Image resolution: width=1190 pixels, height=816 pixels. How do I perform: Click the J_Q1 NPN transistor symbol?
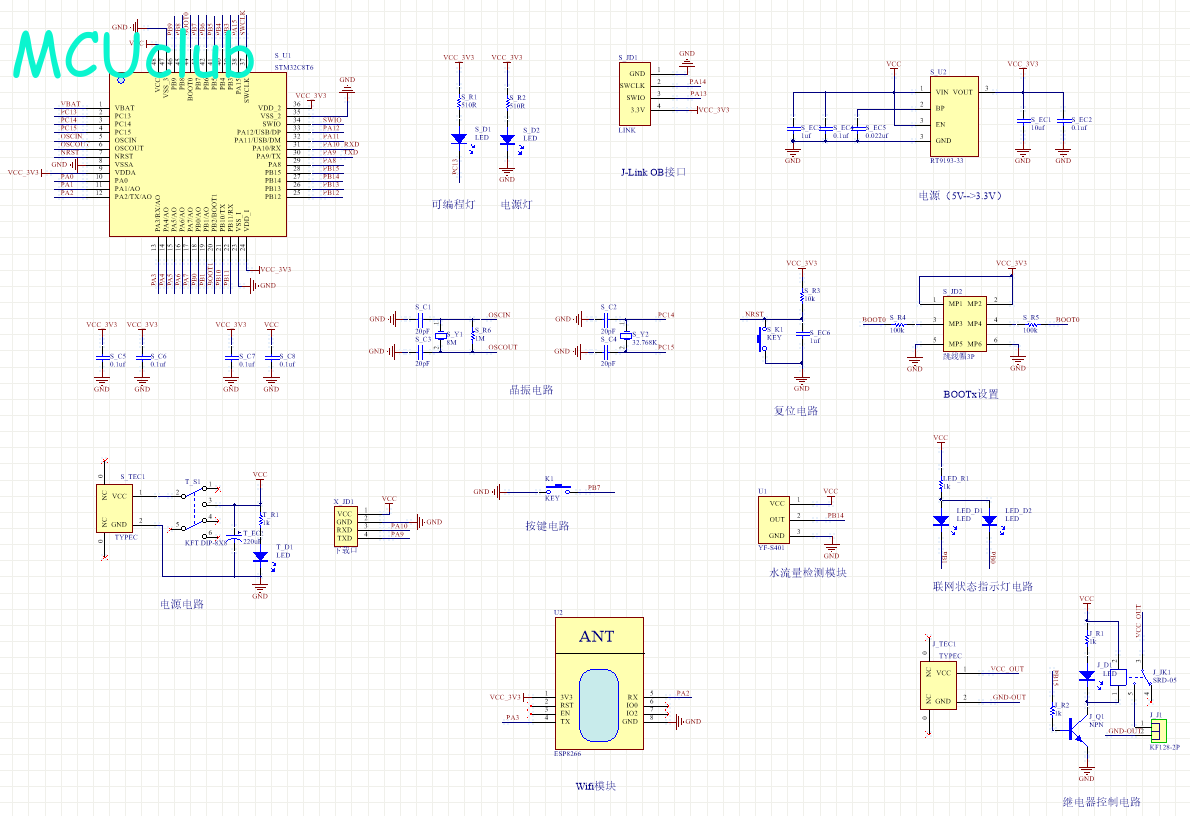tap(1079, 730)
